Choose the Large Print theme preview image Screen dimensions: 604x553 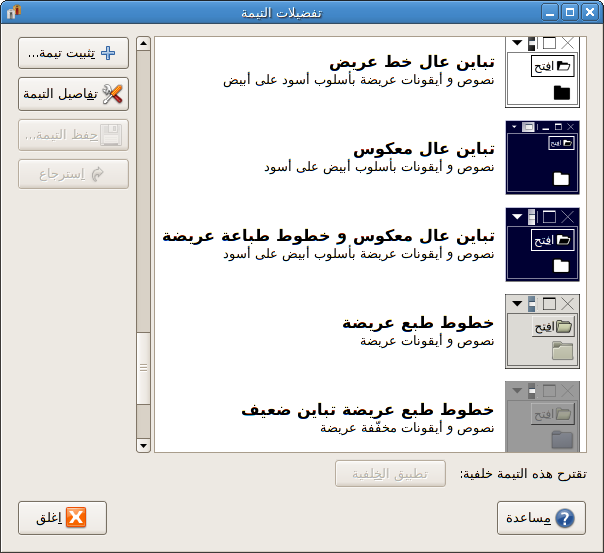coord(542,330)
